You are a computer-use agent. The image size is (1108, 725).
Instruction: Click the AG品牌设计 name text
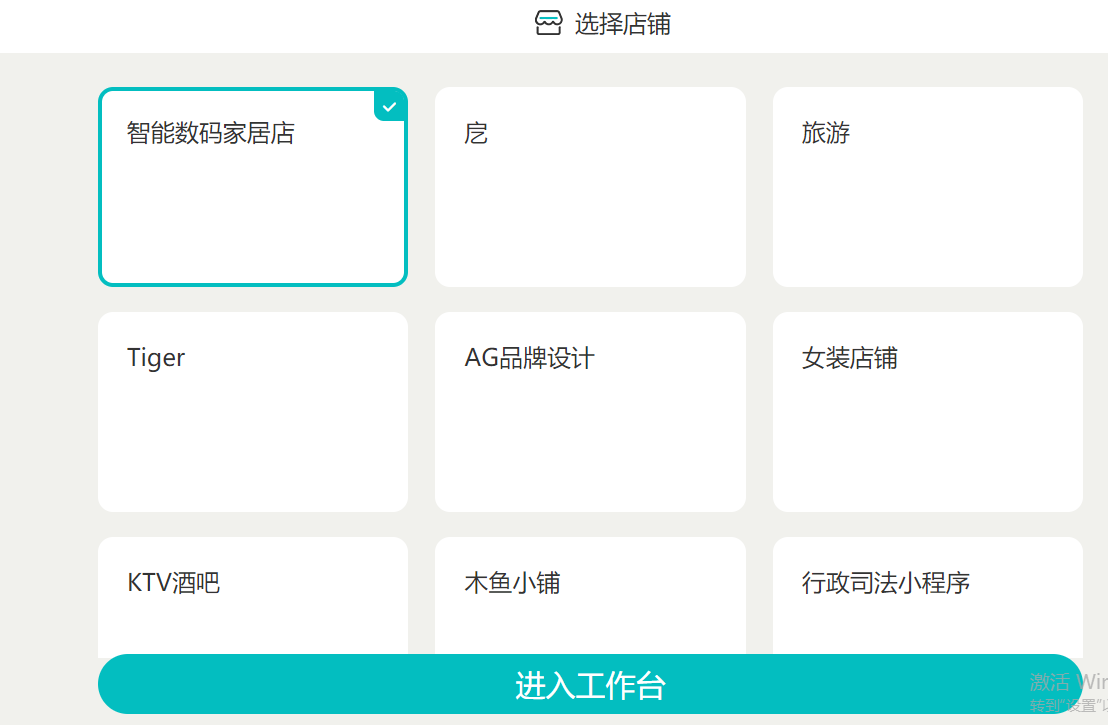tap(529, 358)
